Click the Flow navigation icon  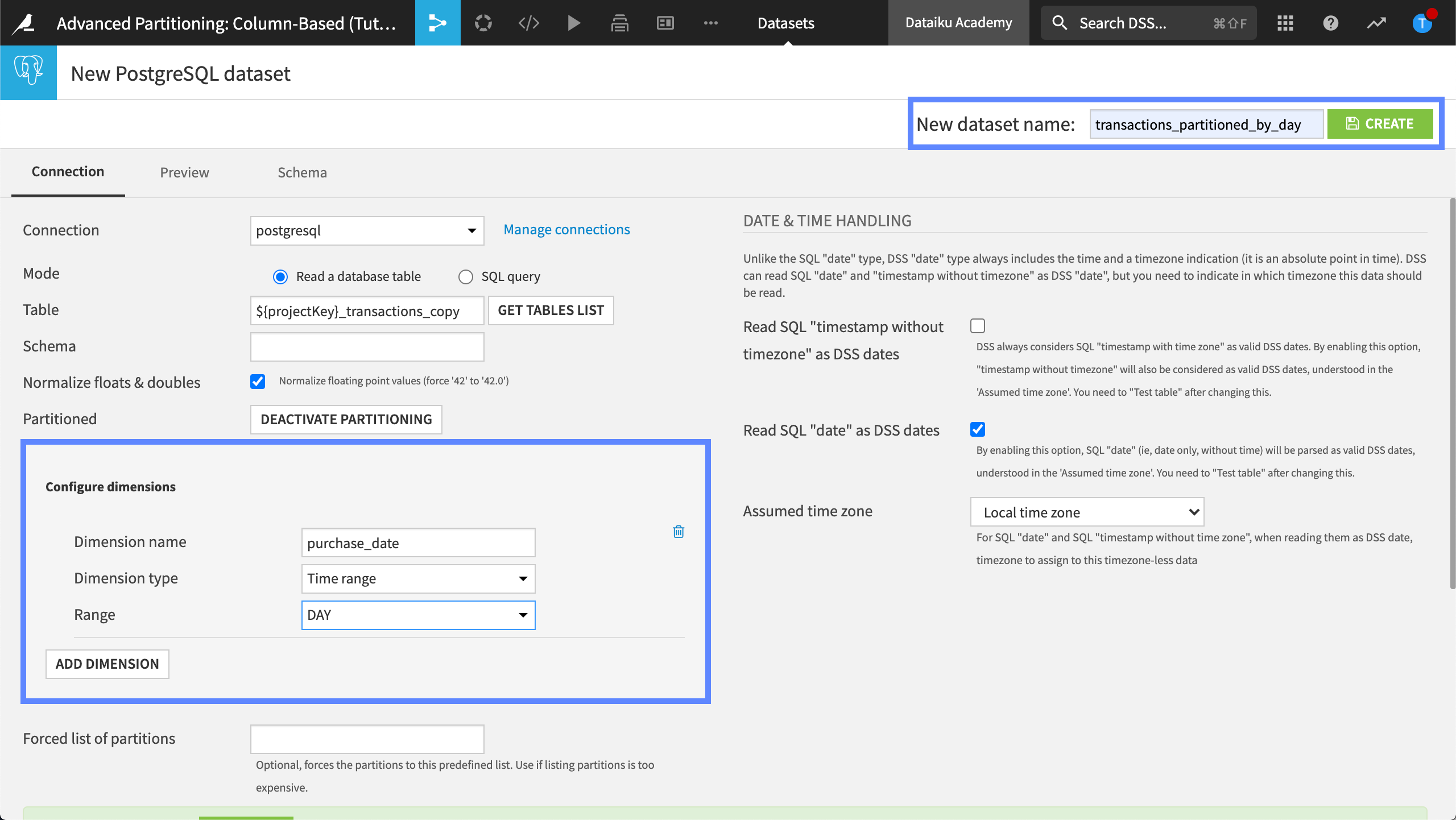click(437, 22)
